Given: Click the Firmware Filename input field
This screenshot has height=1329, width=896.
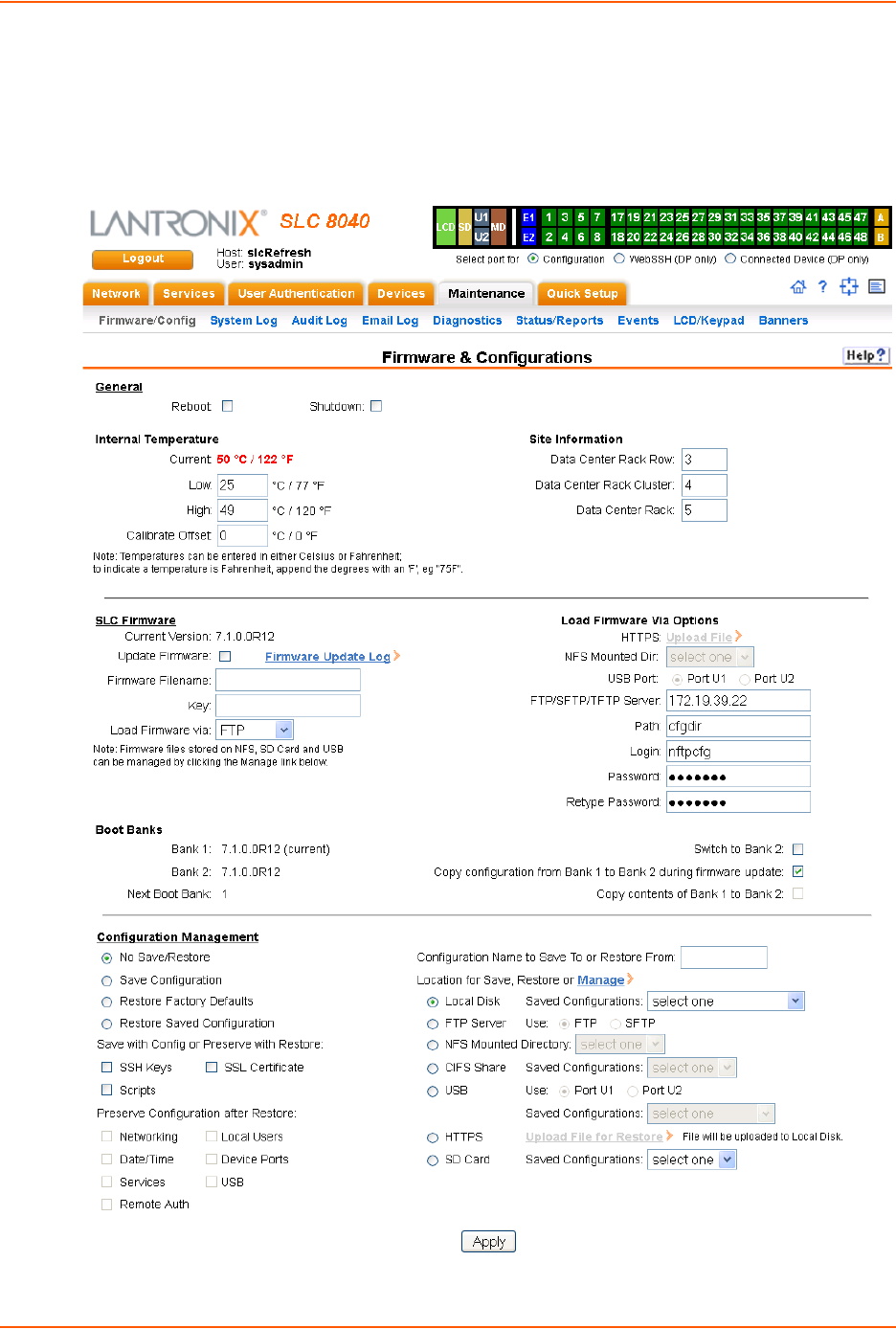Looking at the screenshot, I should click(x=288, y=680).
